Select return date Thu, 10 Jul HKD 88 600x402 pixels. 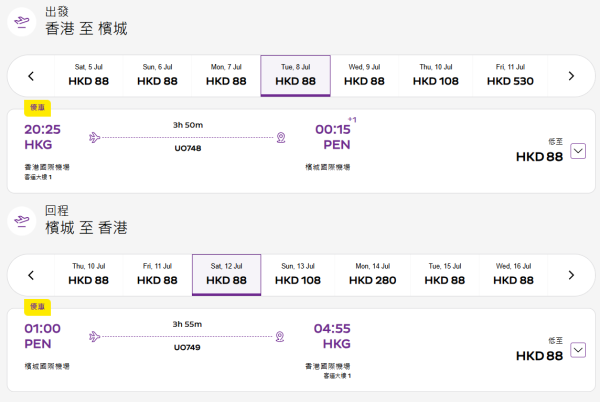(x=88, y=275)
